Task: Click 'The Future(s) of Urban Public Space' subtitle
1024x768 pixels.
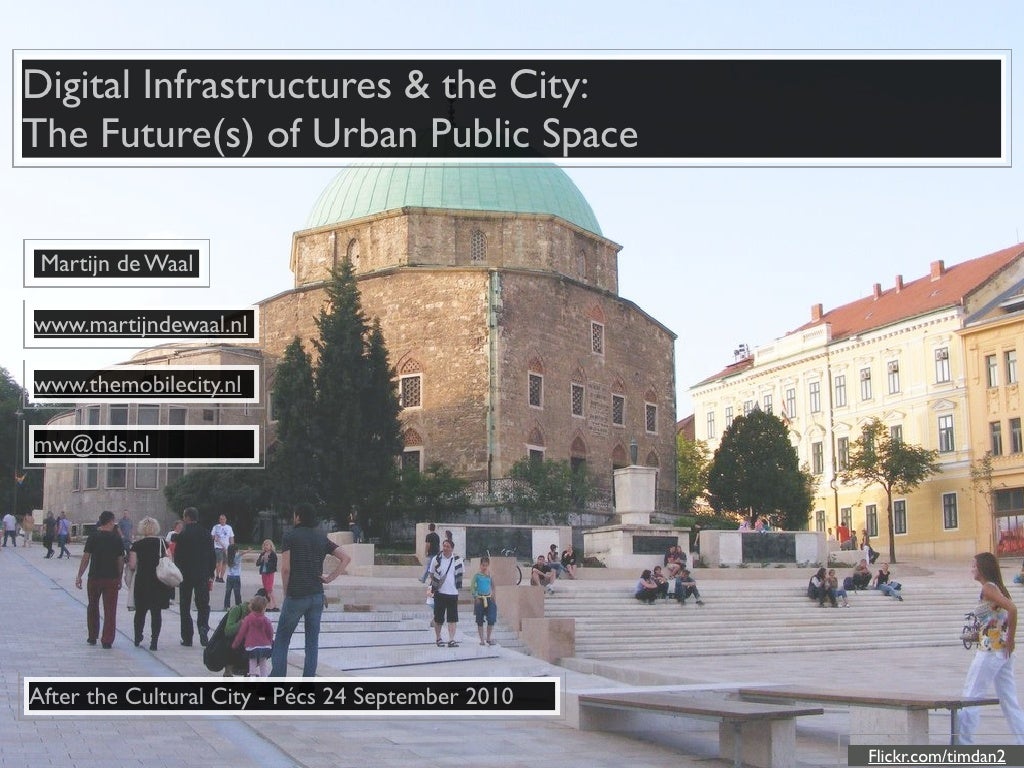Action: (x=330, y=133)
